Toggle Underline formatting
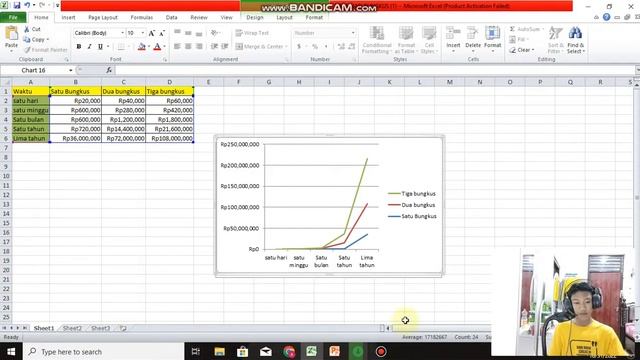The height and width of the screenshot is (360, 640). (100, 47)
